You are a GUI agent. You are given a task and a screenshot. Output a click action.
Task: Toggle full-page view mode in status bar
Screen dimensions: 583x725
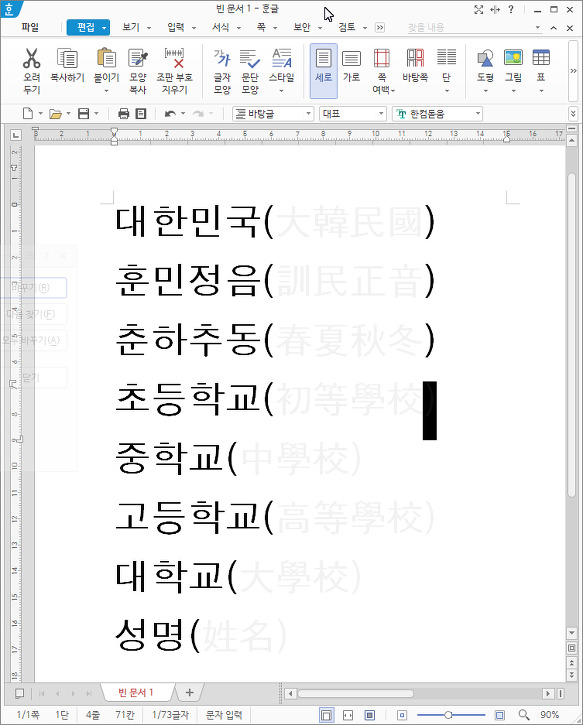click(370, 715)
